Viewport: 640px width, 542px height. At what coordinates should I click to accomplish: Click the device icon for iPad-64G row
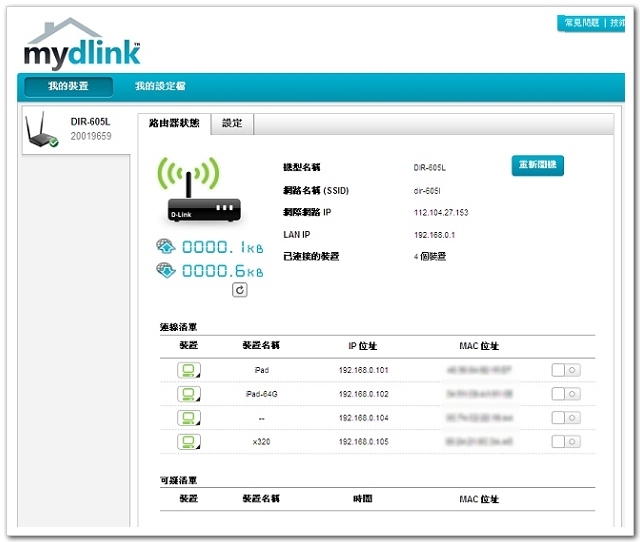tap(189, 394)
